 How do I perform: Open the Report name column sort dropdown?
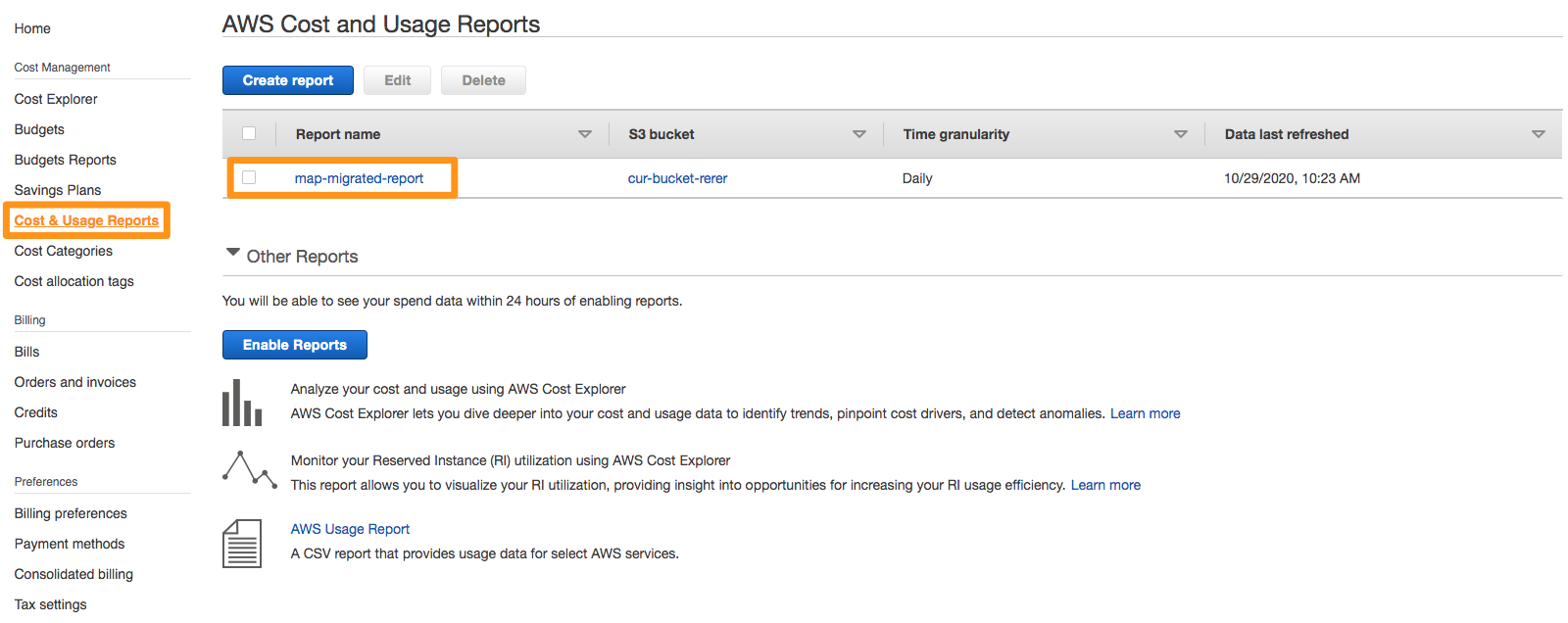[x=585, y=134]
